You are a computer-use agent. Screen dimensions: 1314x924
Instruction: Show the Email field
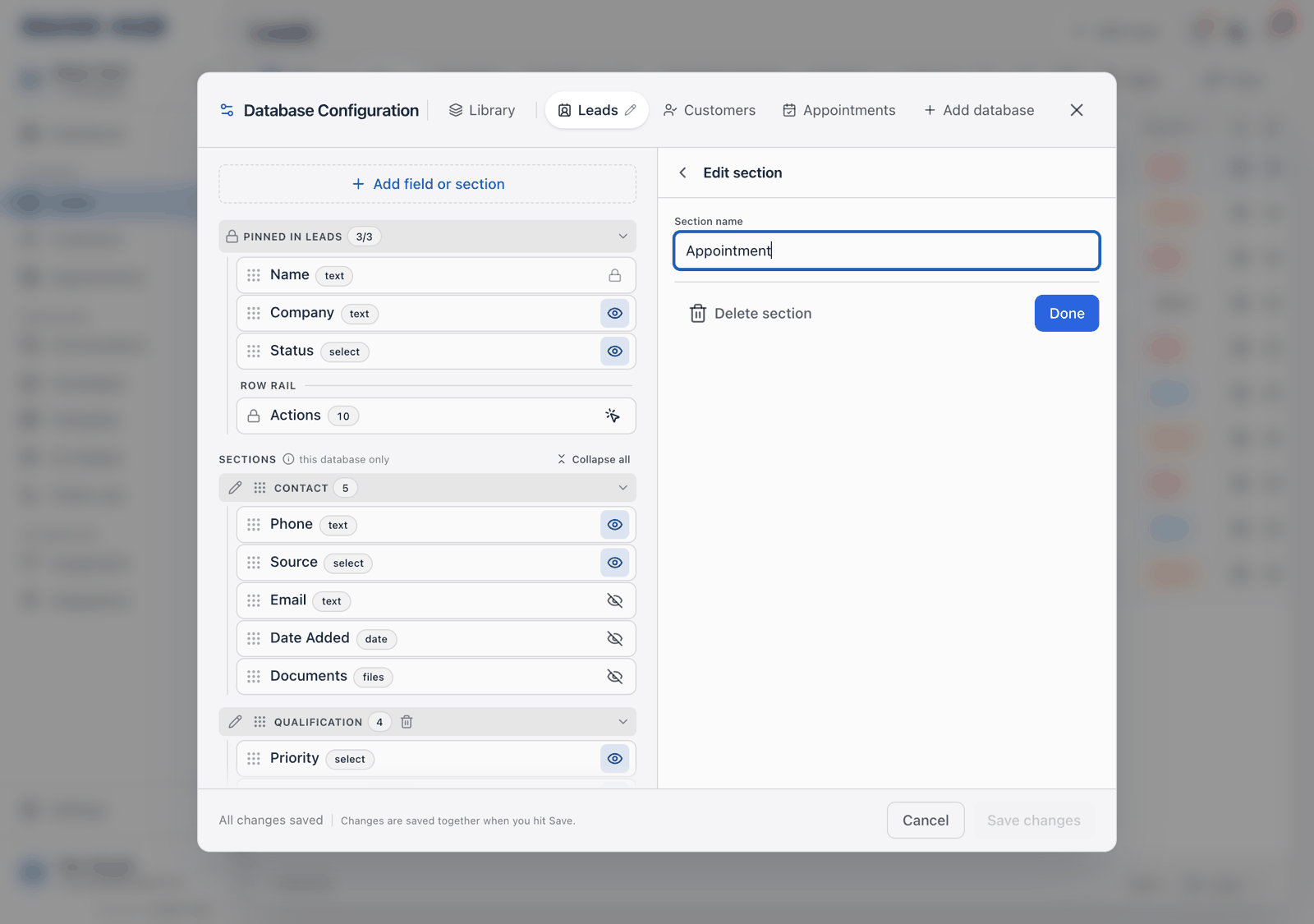(614, 600)
